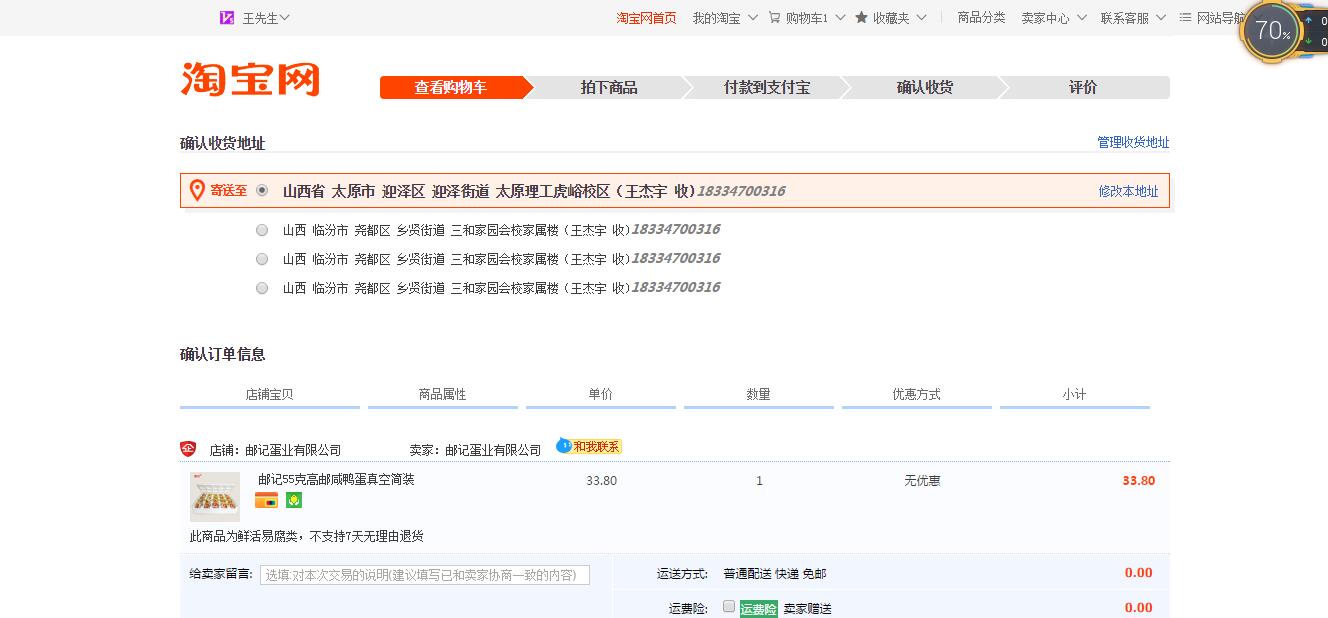The height and width of the screenshot is (618, 1328).
Task: Click the 评价 step tab
Action: [1083, 88]
